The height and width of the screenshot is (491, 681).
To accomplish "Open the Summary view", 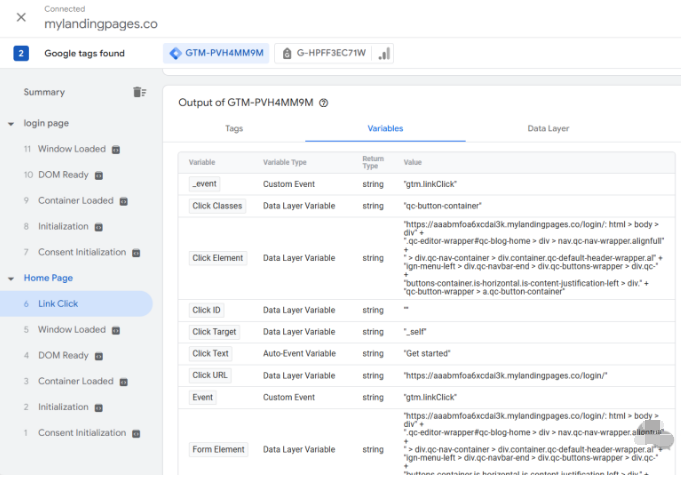I will pyautogui.click(x=44, y=92).
